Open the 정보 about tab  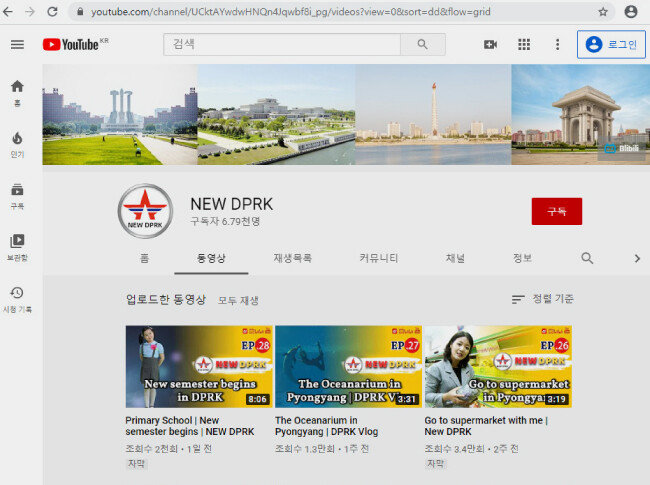tap(522, 258)
